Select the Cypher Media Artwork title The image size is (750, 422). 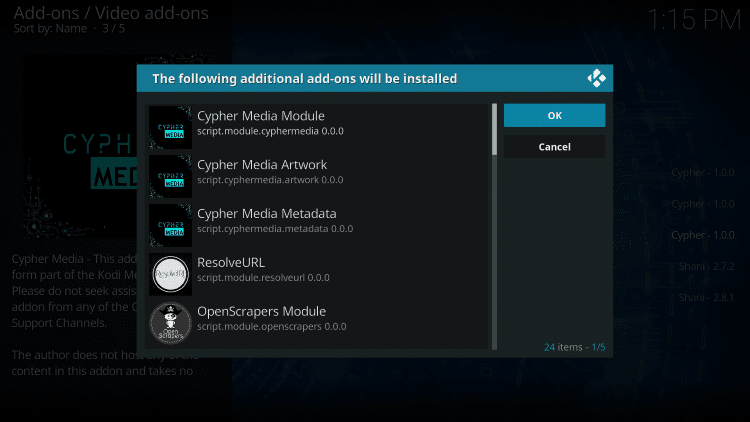click(262, 165)
